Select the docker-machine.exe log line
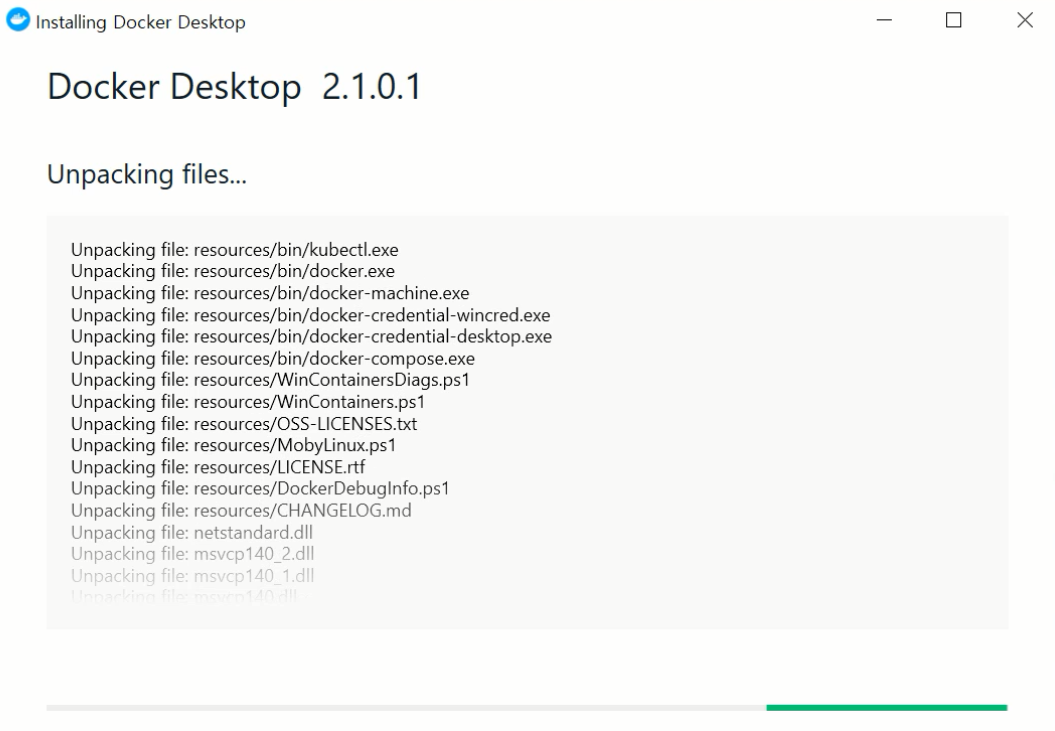 tap(270, 293)
